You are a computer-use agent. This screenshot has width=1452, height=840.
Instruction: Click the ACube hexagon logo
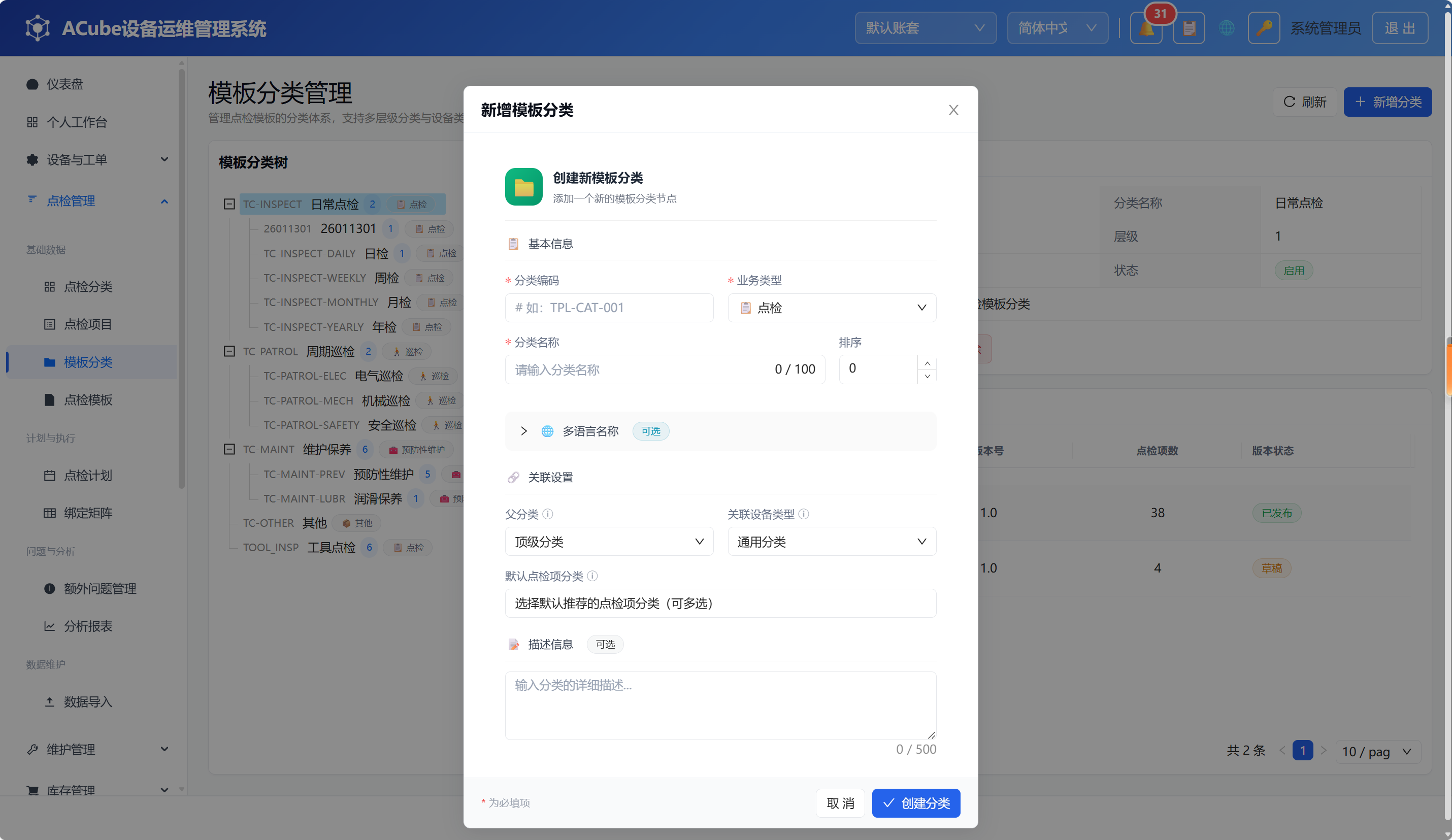(x=38, y=27)
